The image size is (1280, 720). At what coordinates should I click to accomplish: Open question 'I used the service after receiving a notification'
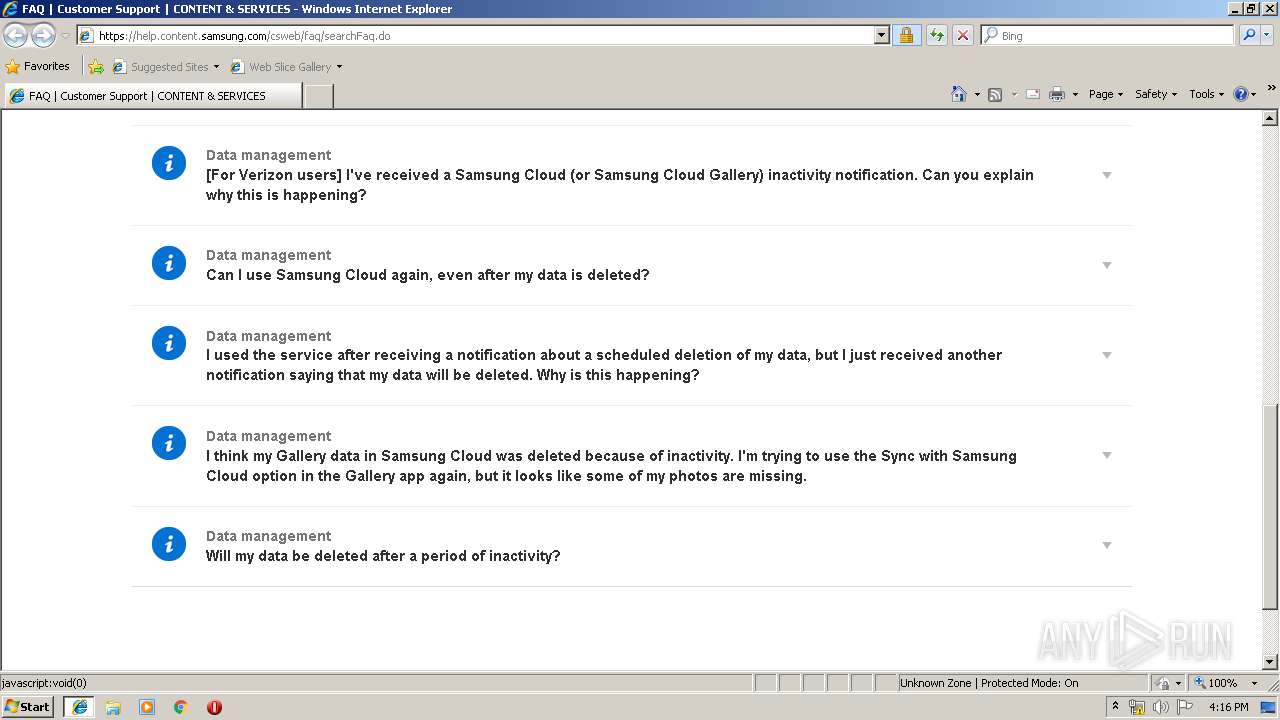pyautogui.click(x=604, y=365)
